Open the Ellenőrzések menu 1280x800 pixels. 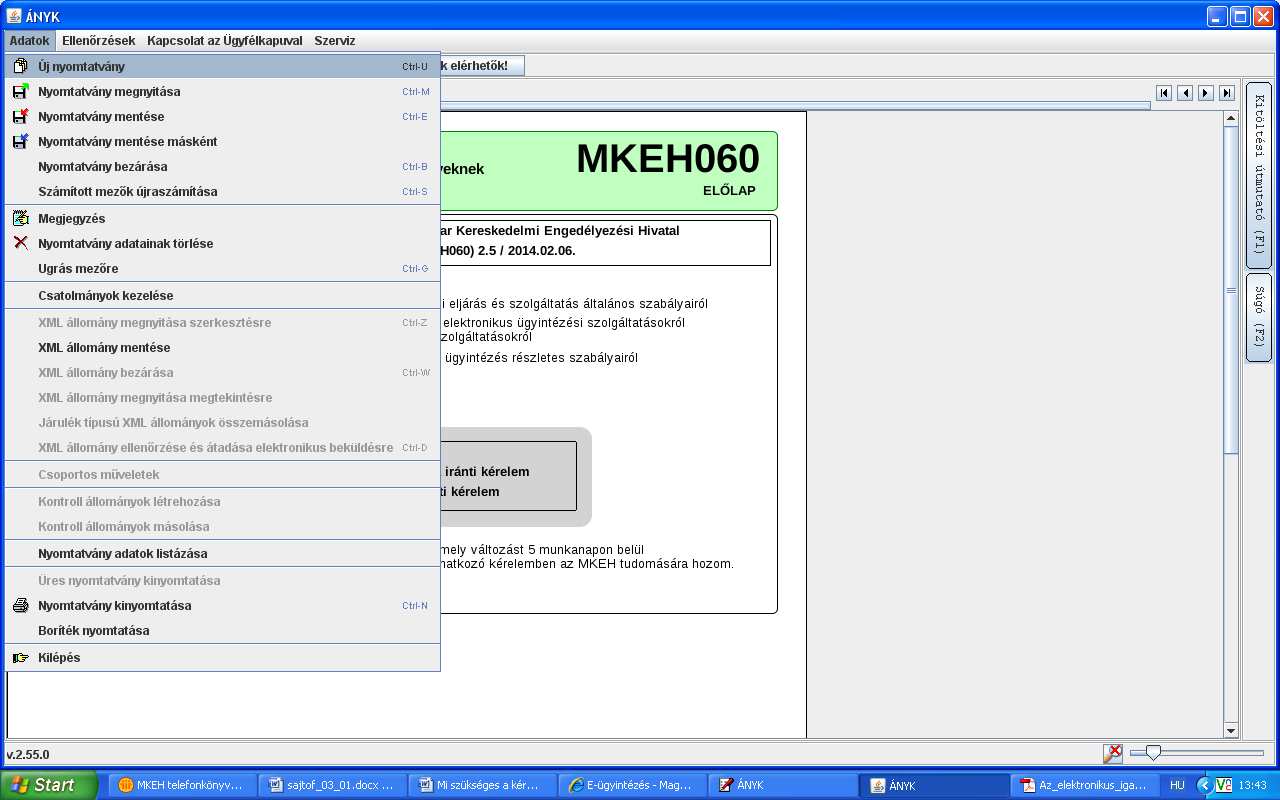point(98,41)
